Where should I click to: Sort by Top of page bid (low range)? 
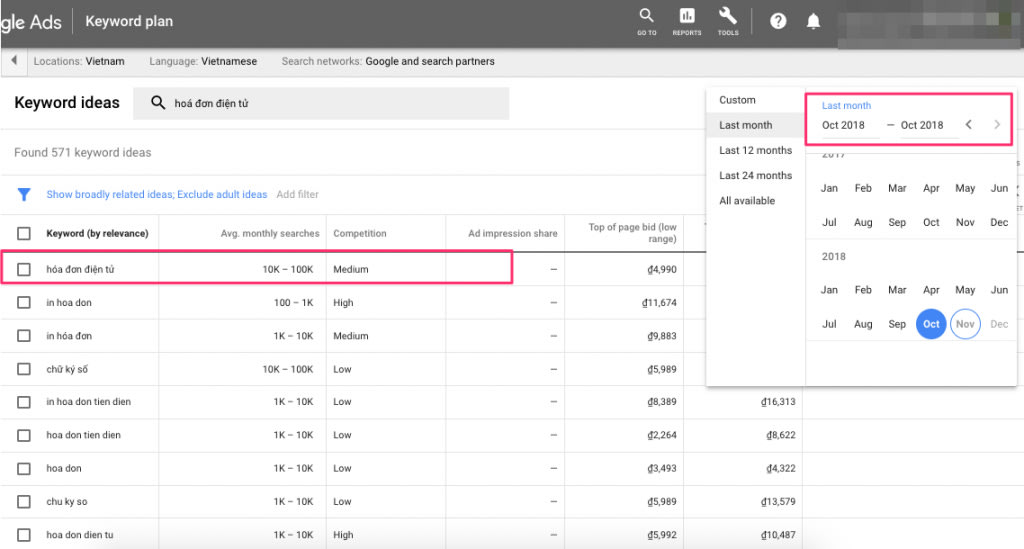coord(632,233)
